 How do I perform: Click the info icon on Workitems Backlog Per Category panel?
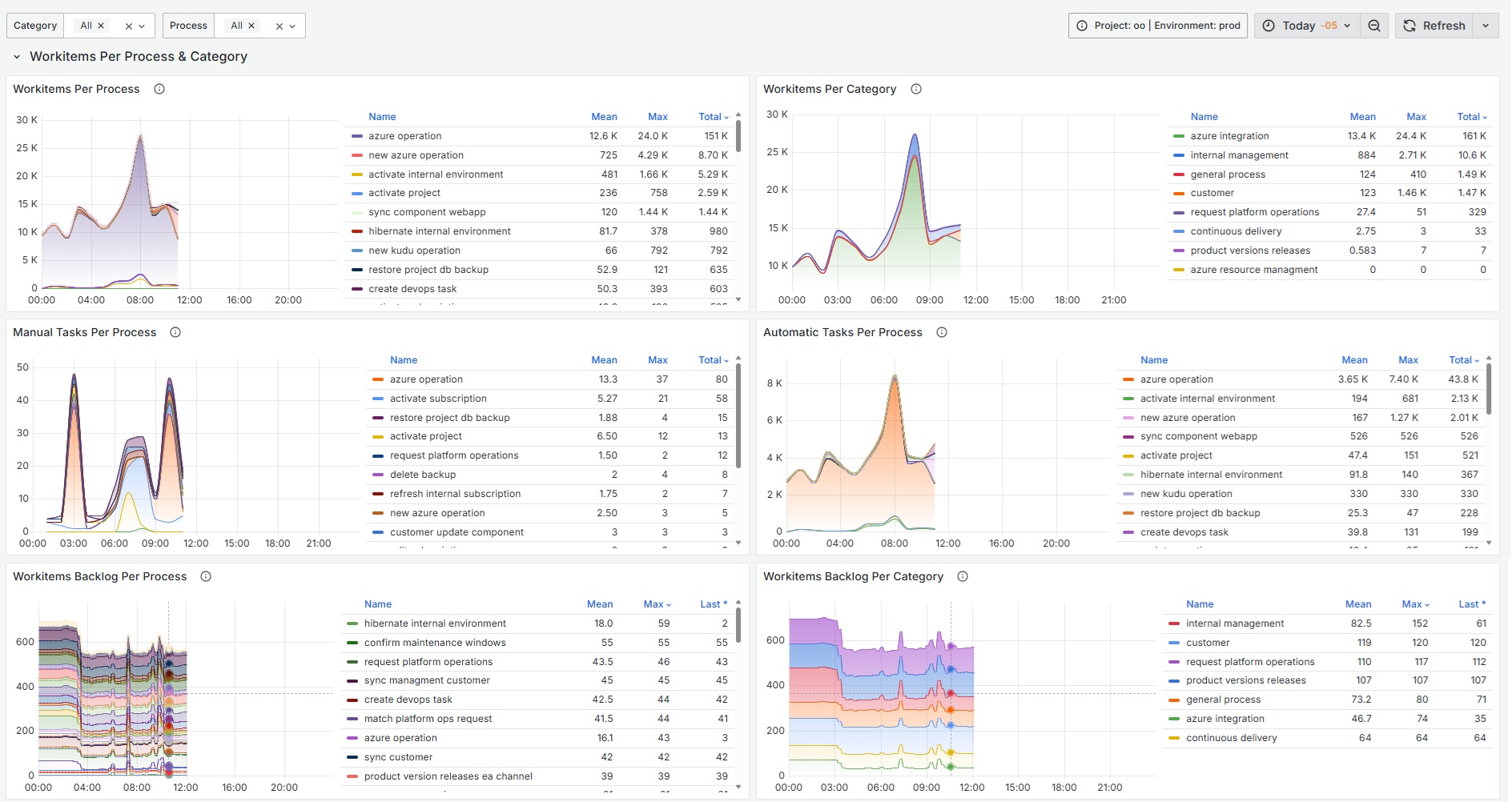[963, 576]
